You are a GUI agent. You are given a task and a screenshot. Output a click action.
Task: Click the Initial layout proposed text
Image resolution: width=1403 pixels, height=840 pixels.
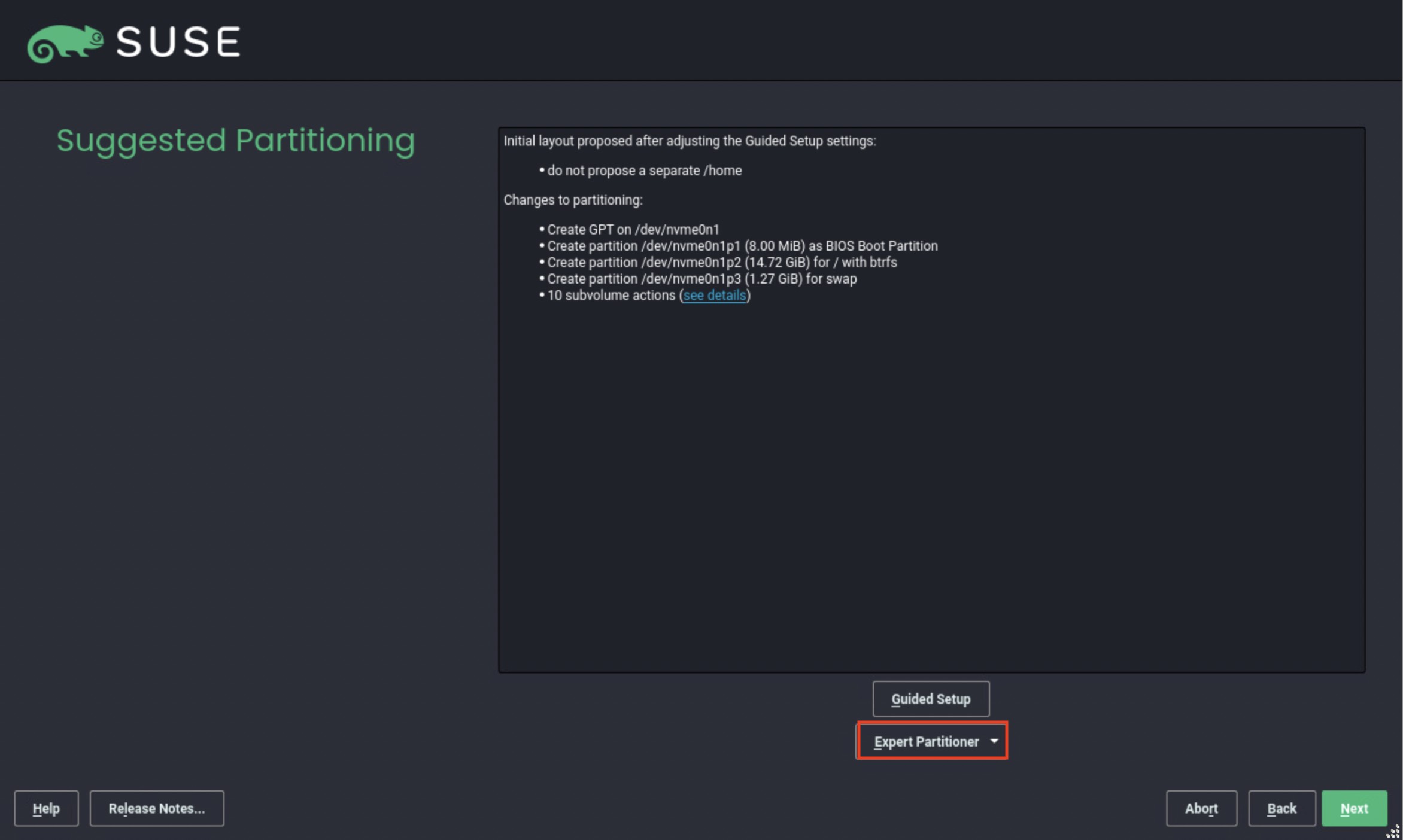690,141
